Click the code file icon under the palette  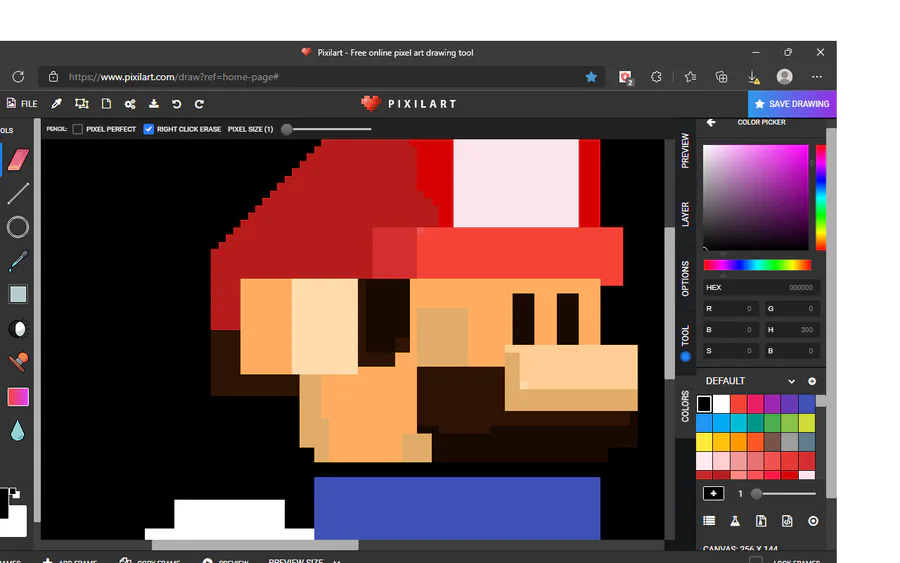pos(787,521)
